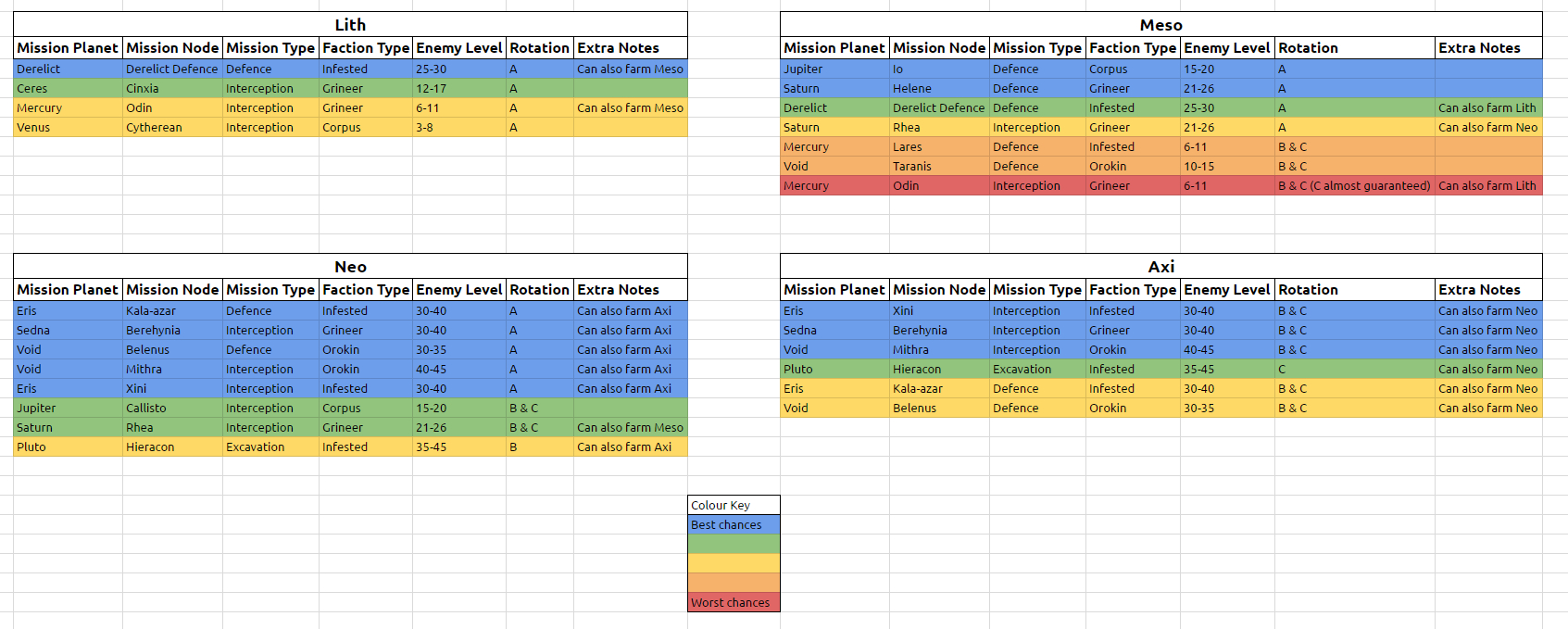Click the Cinxia node cell

pyautogui.click(x=172, y=89)
